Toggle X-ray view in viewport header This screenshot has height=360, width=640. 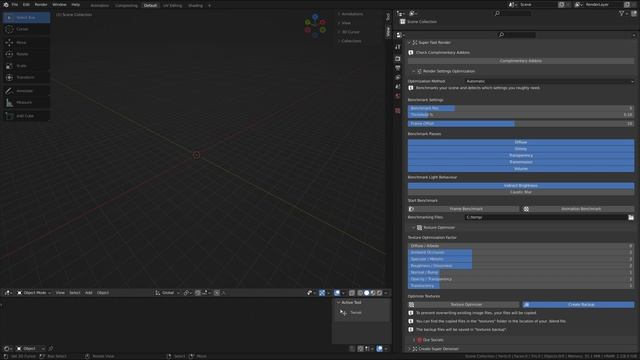[x=352, y=293]
